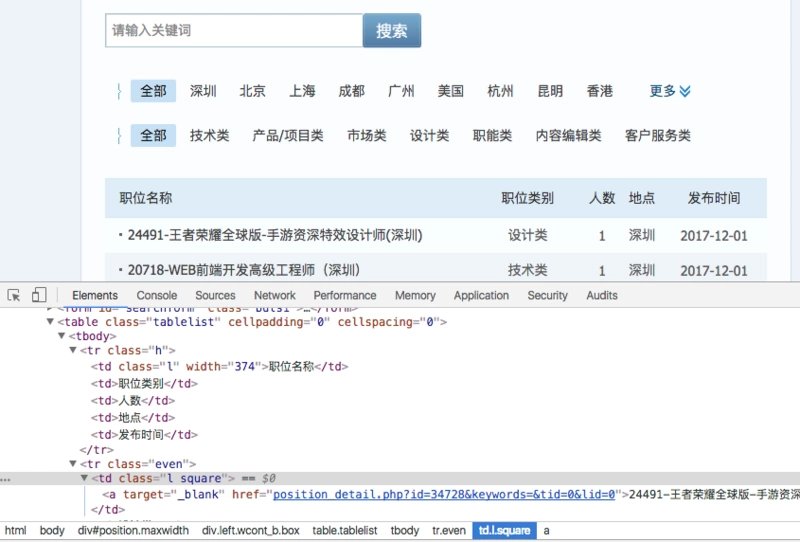The width and height of the screenshot is (800, 542).
Task: Click the inspect element picker icon
Action: coord(14,295)
